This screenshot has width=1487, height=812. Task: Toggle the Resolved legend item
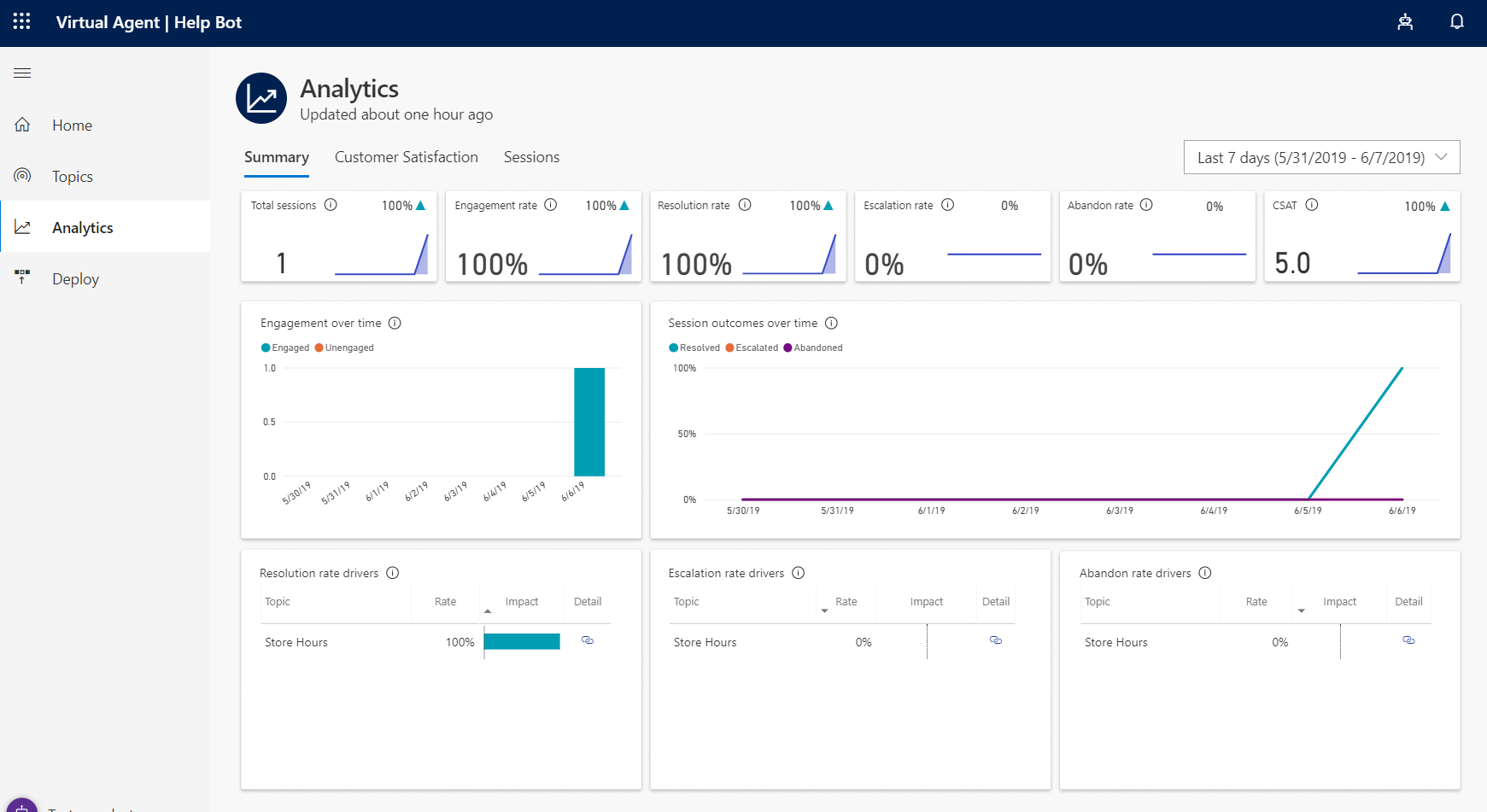[694, 348]
